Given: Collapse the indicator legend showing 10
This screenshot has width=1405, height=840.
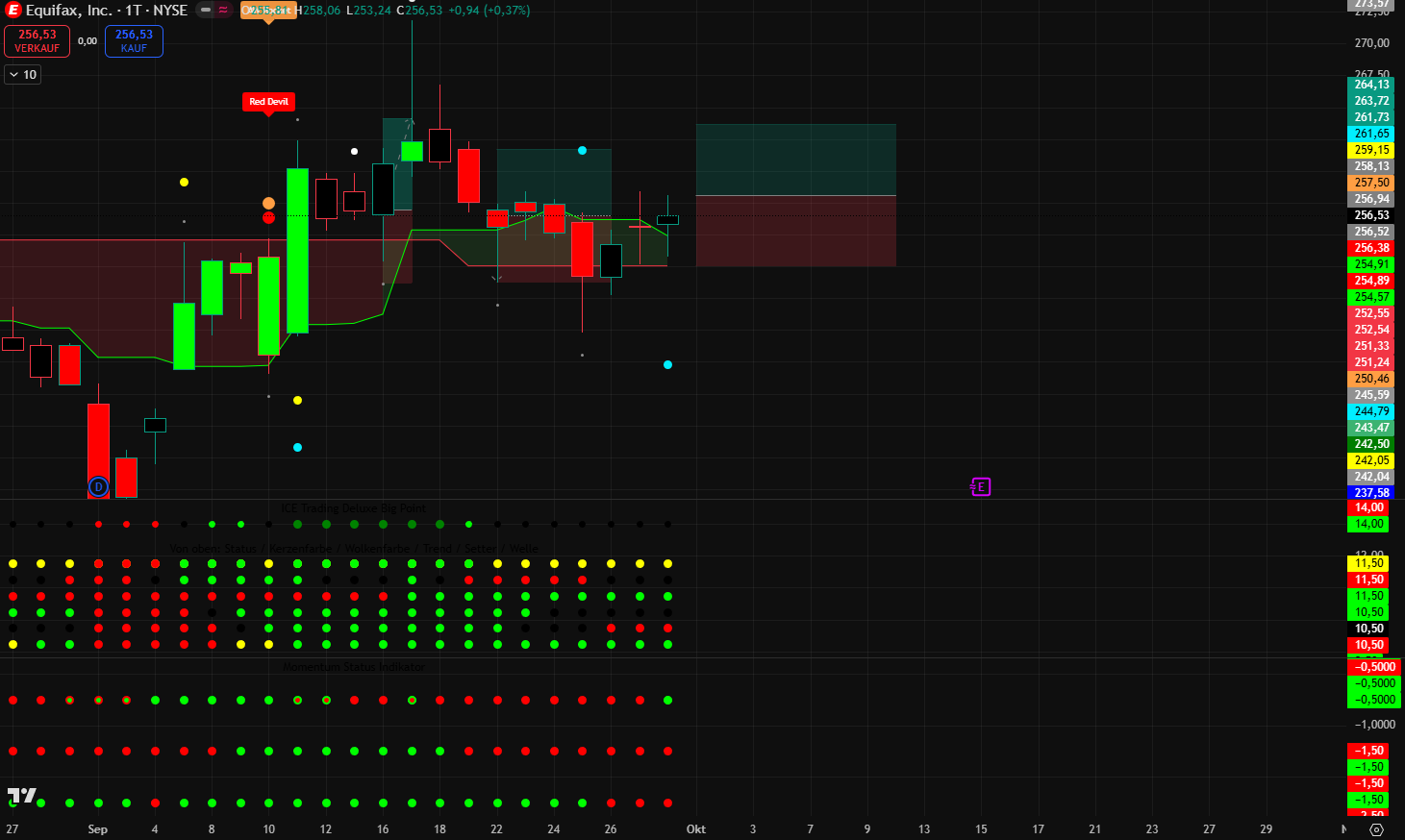Looking at the screenshot, I should point(23,75).
